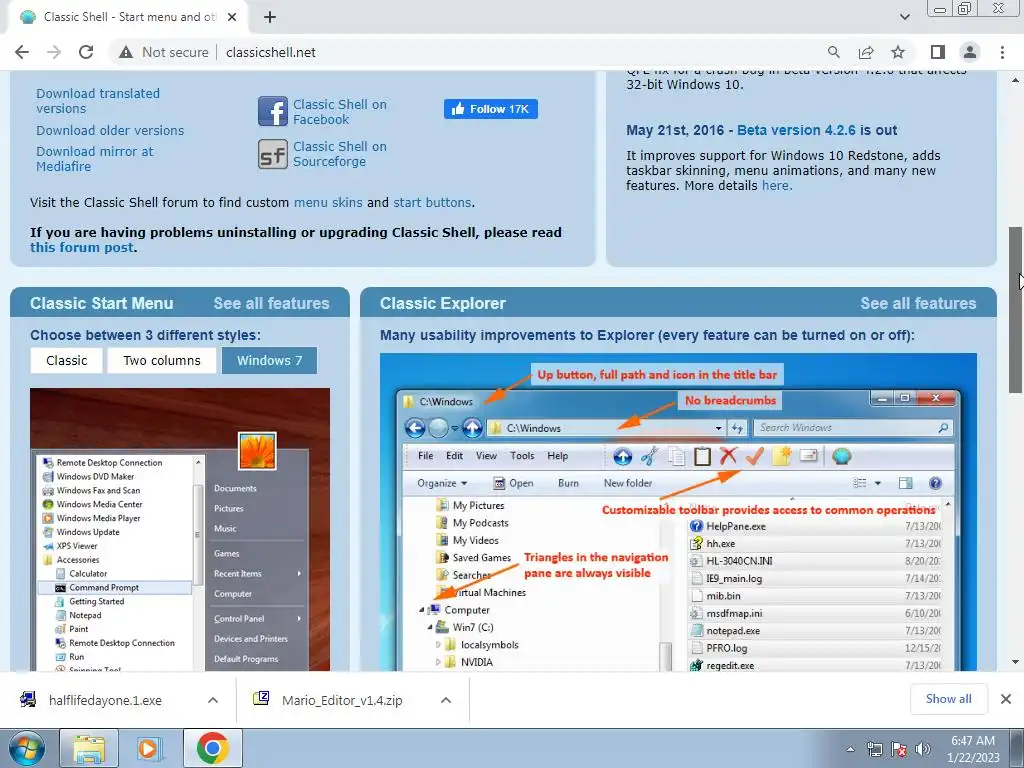
Task: Close the Classic Shell browser tab
Action: [232, 17]
